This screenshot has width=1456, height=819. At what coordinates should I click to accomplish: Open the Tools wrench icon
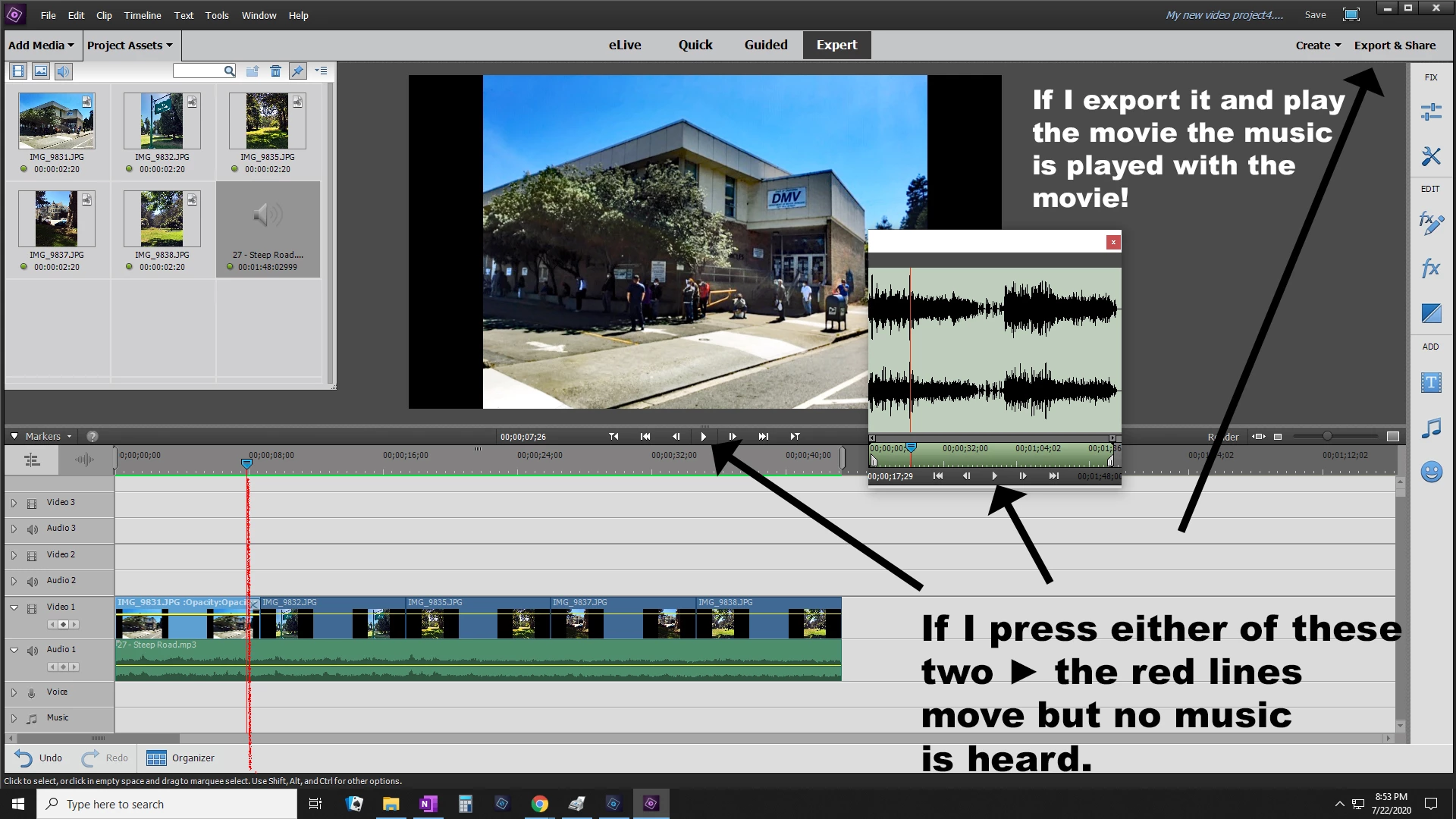coord(1430,156)
